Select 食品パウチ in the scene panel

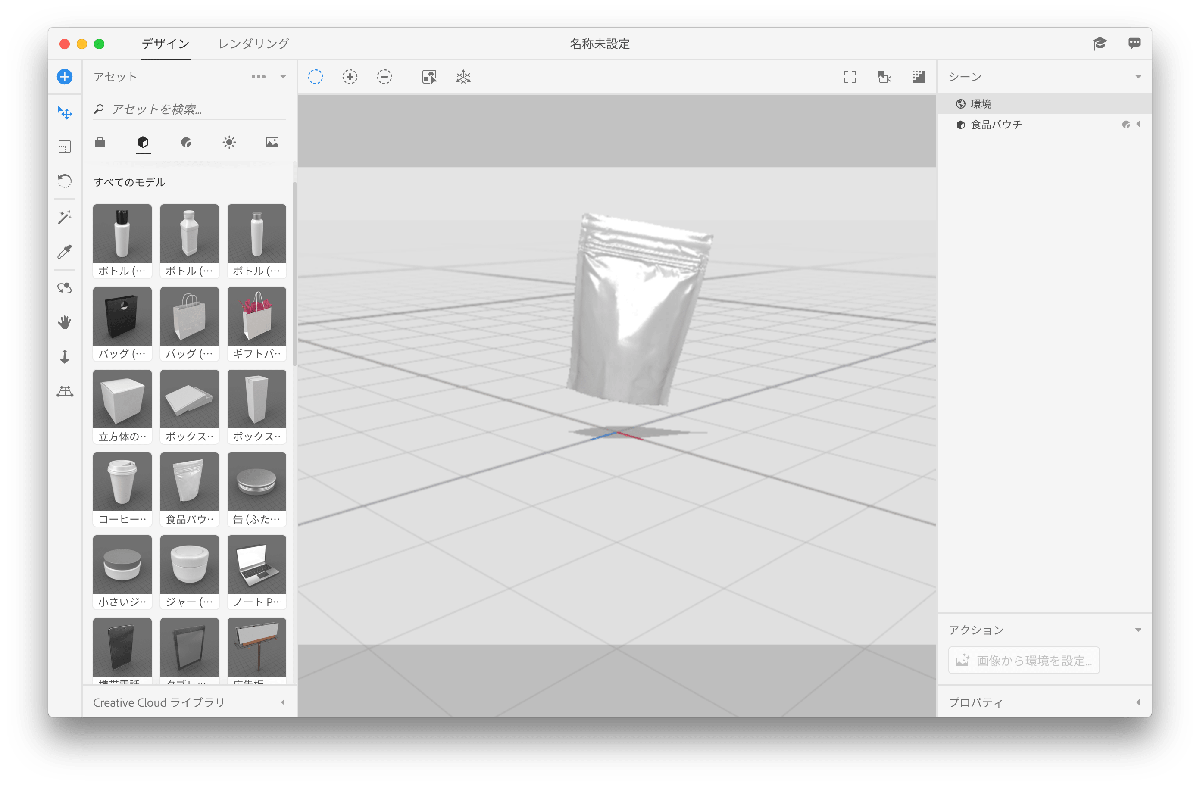[996, 125]
